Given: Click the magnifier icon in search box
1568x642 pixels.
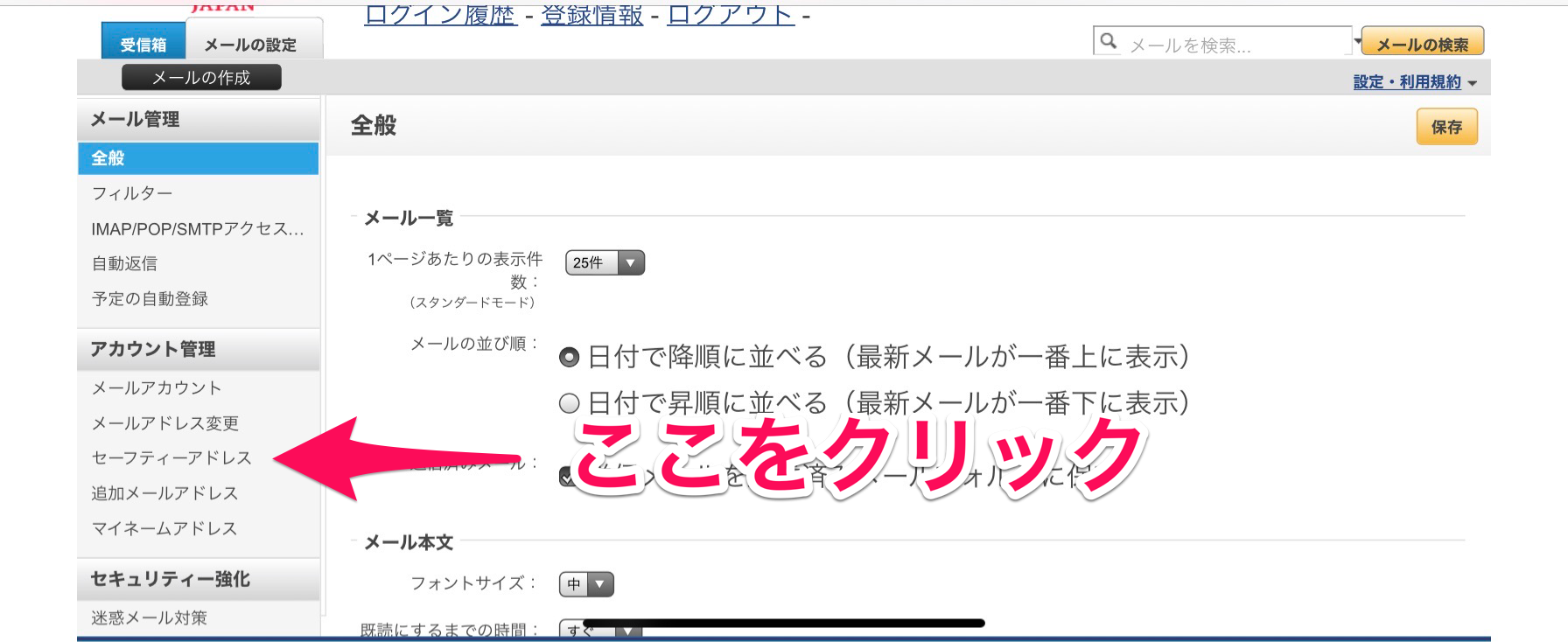Looking at the screenshot, I should click(1109, 41).
